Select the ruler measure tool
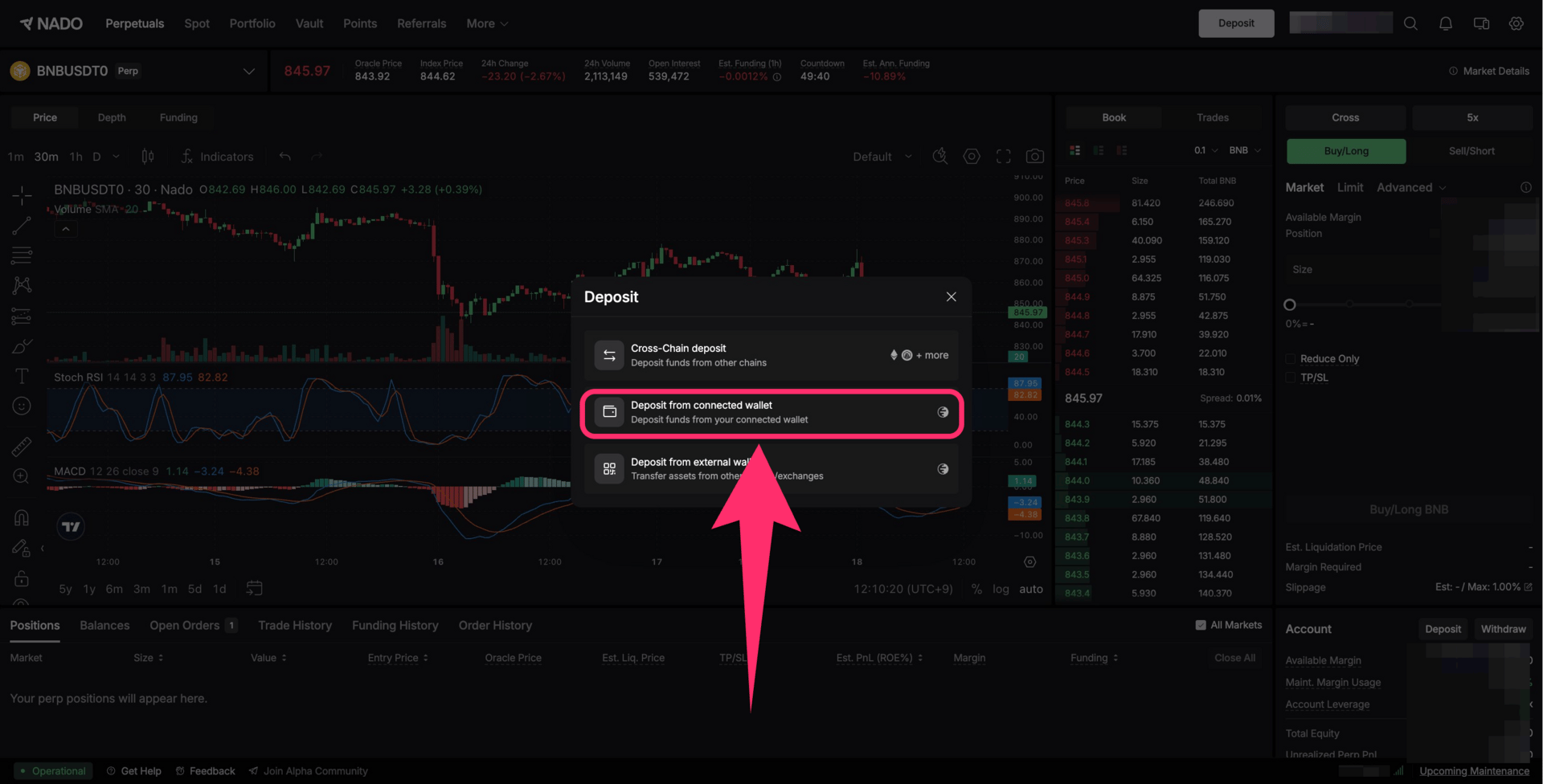Screen dimensions: 1543x784 click(22, 446)
